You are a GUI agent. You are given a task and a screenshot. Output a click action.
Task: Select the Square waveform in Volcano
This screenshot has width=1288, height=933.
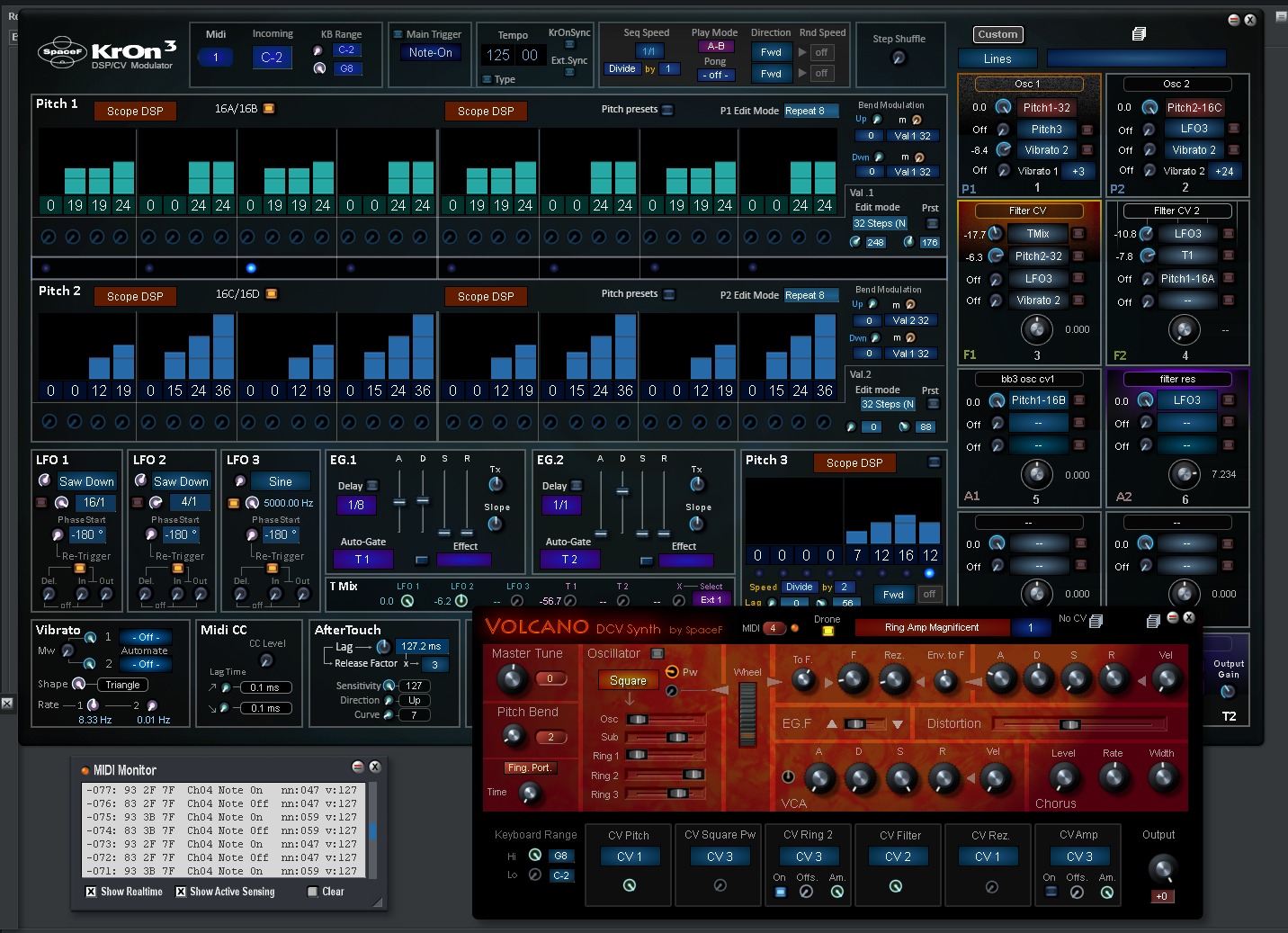628,680
